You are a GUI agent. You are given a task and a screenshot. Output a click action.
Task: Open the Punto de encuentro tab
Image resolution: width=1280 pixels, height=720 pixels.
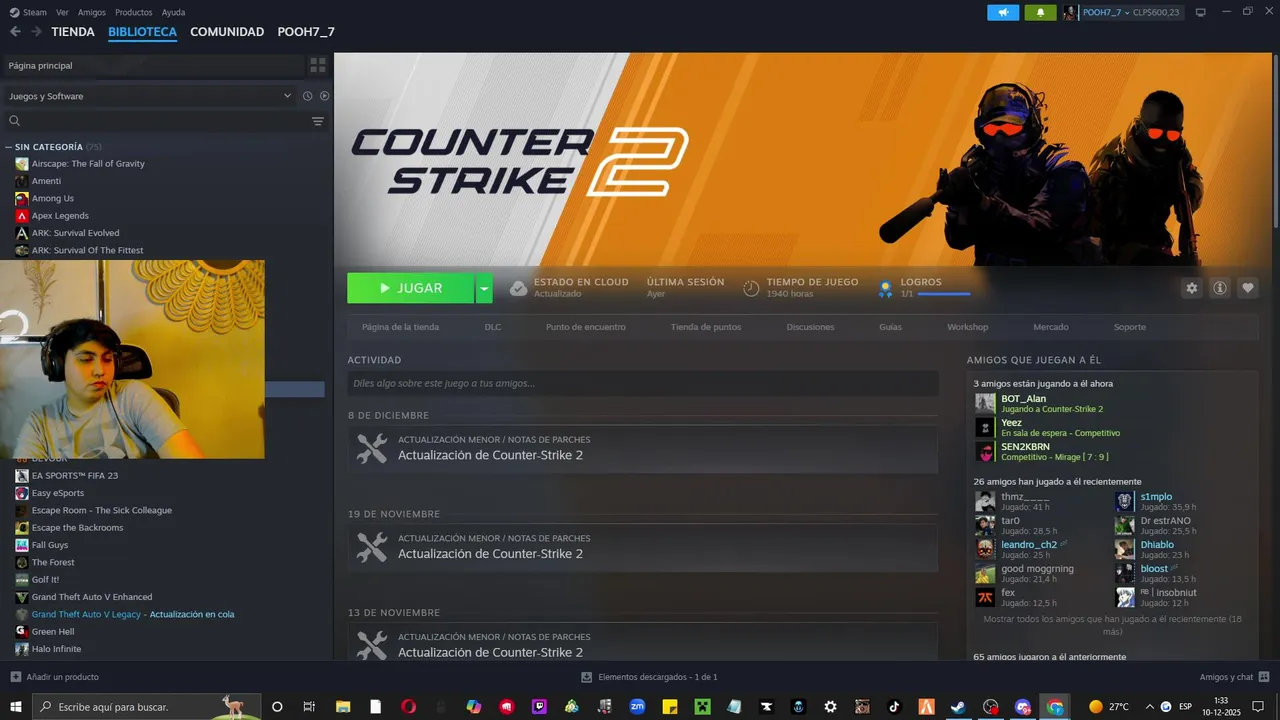[586, 327]
